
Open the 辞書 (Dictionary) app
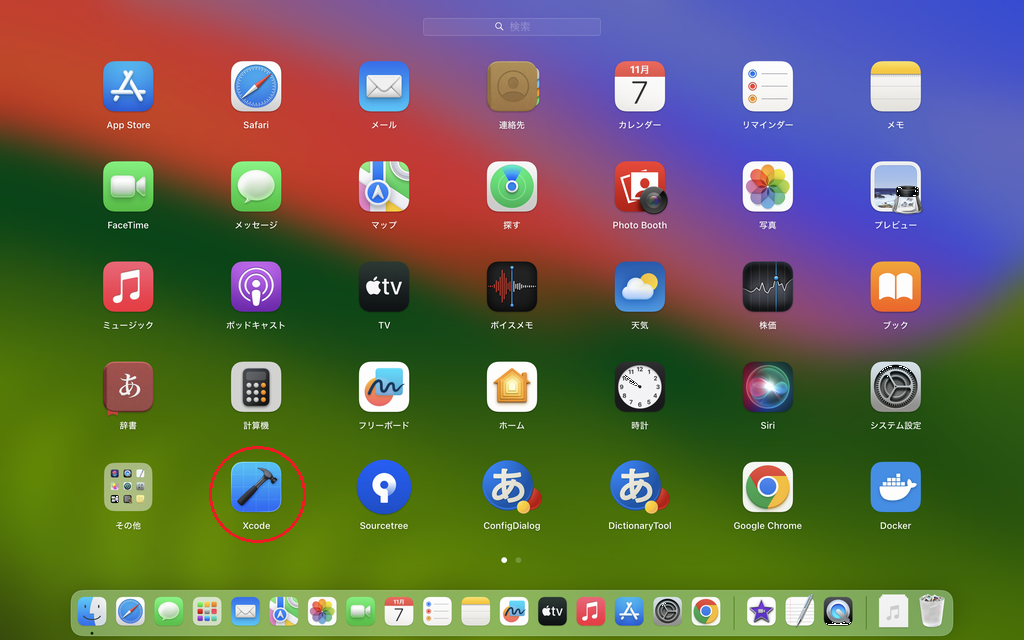pyautogui.click(x=128, y=387)
